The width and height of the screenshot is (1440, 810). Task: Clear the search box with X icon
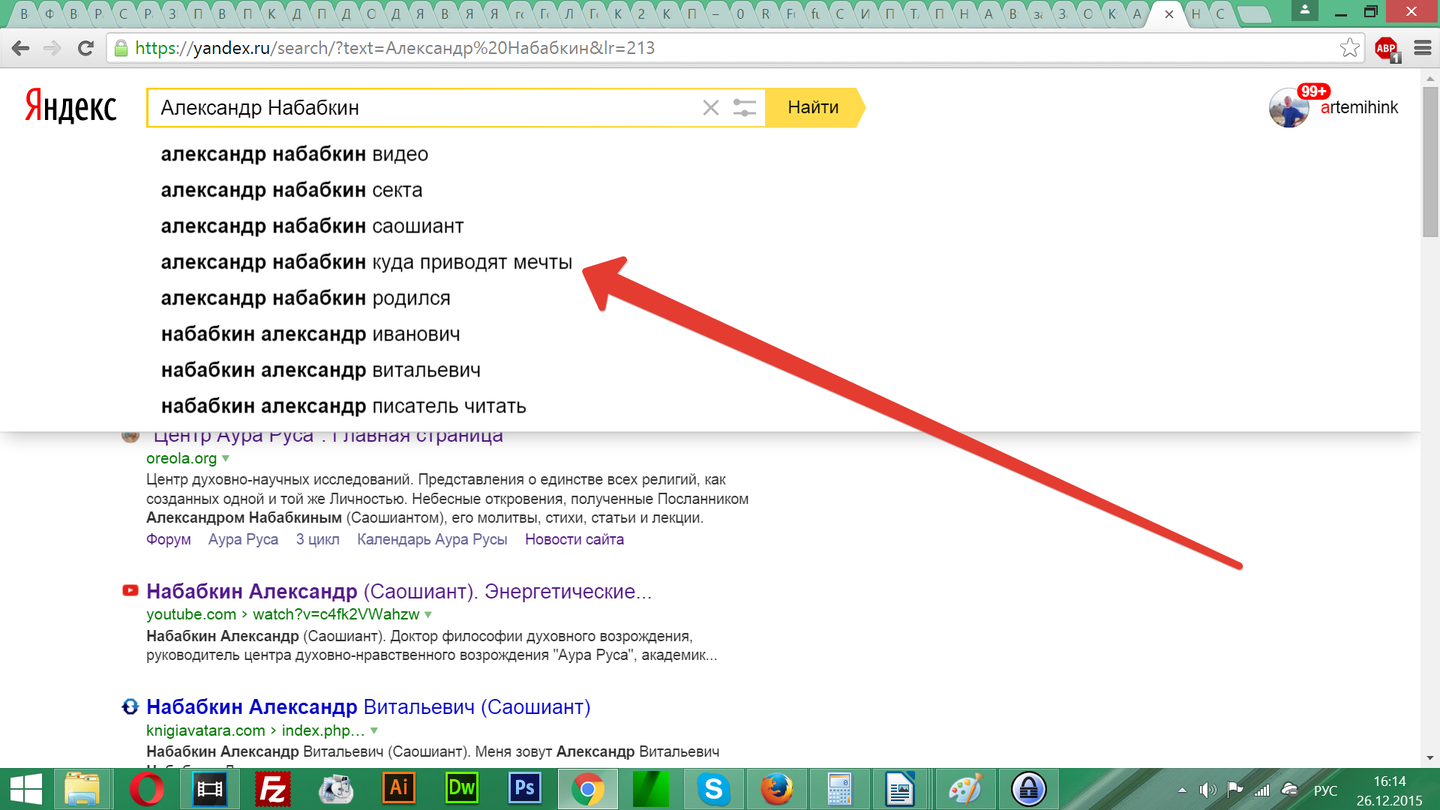[x=711, y=108]
